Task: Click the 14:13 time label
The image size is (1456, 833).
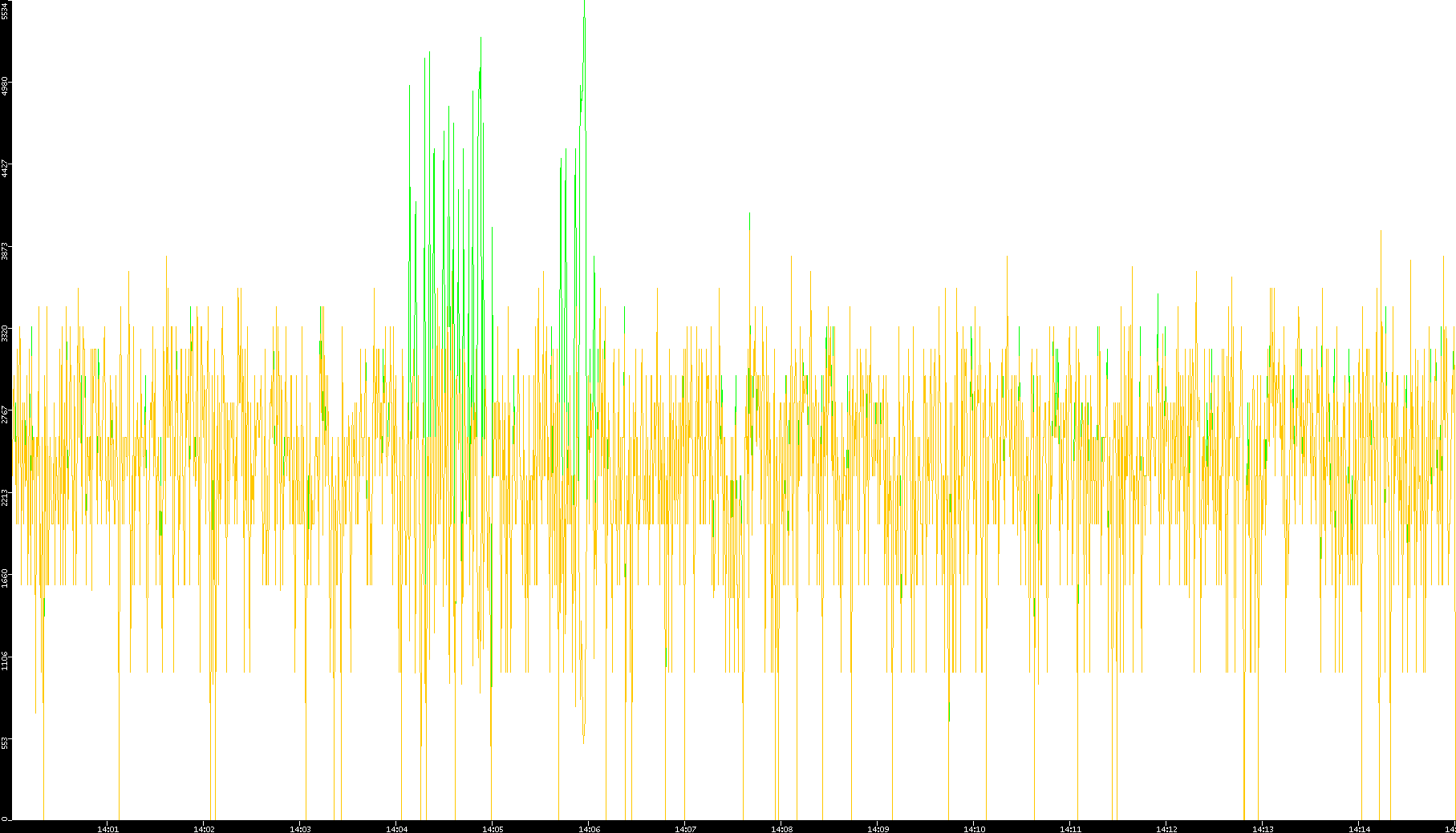Action: [1263, 829]
